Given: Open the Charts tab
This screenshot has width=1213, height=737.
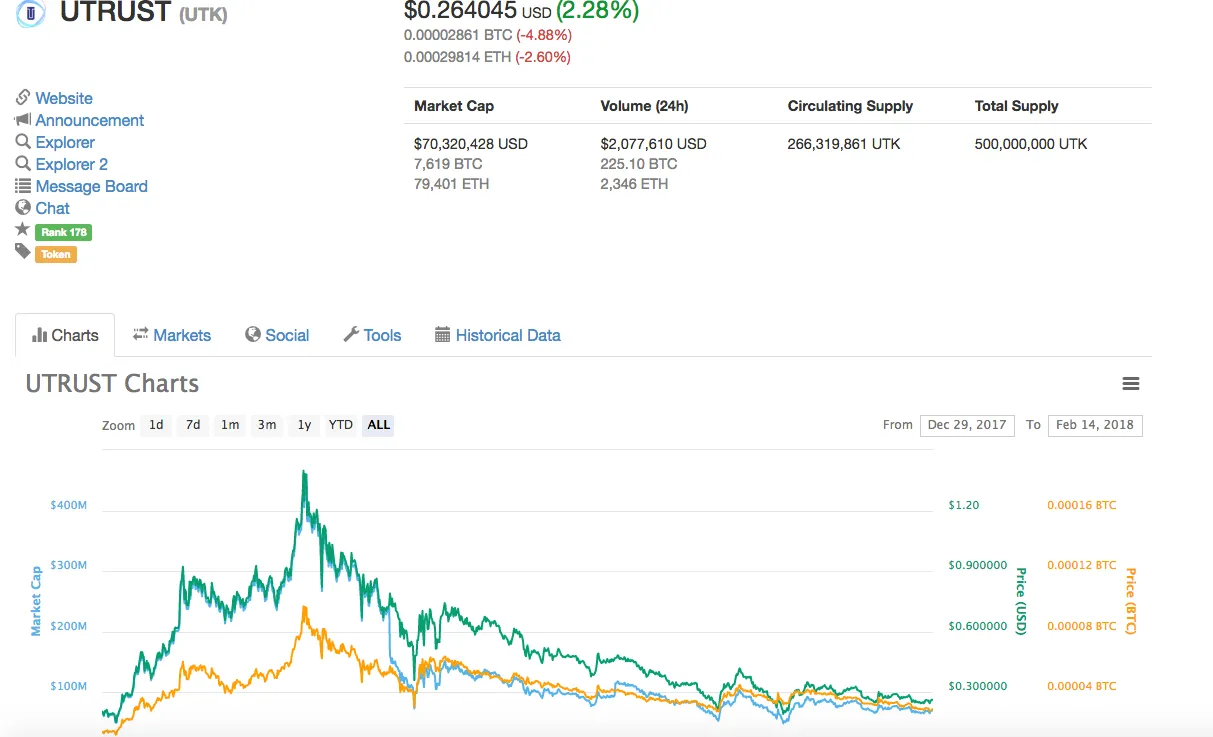Looking at the screenshot, I should pyautogui.click(x=65, y=335).
